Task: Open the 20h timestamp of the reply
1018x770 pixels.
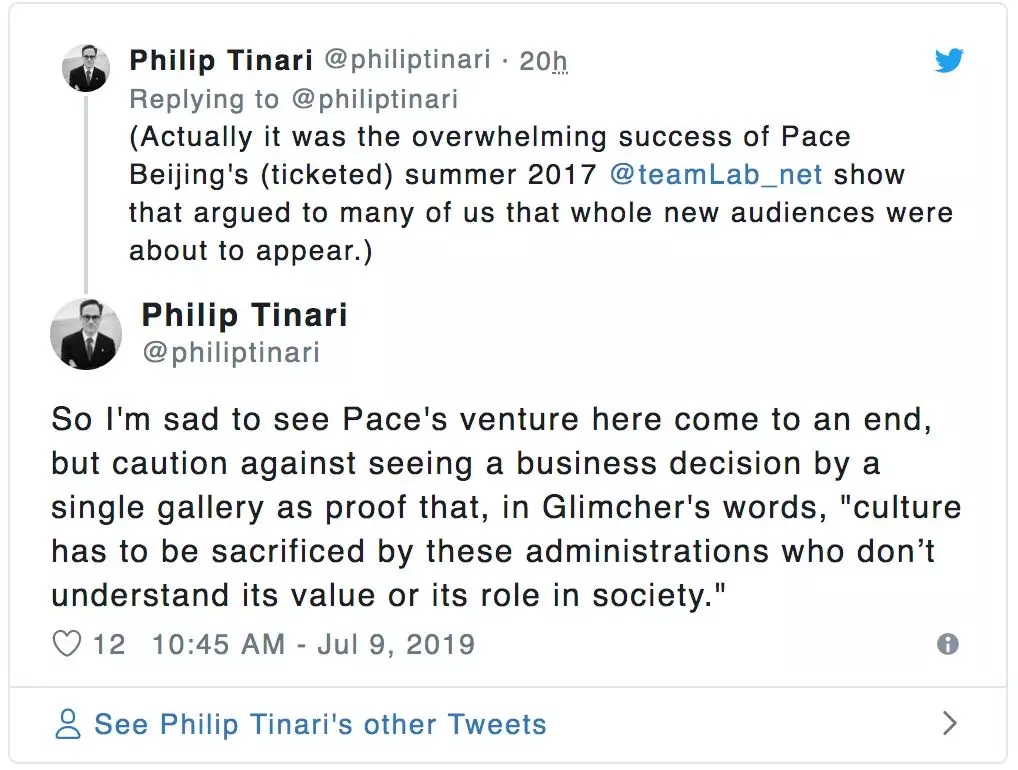Action: click(543, 61)
